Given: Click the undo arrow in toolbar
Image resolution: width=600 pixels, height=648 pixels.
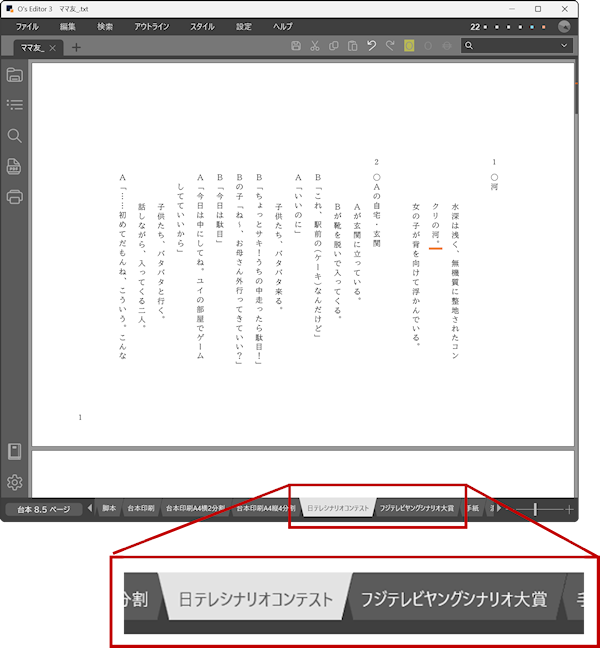Looking at the screenshot, I should (x=371, y=46).
